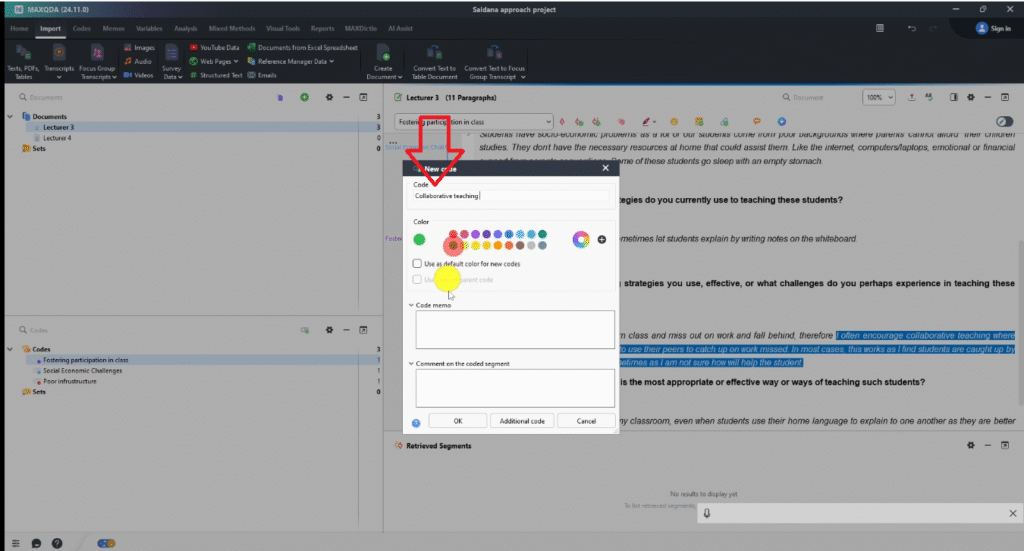Select the large green color swatch
1024x551 pixels.
(420, 239)
